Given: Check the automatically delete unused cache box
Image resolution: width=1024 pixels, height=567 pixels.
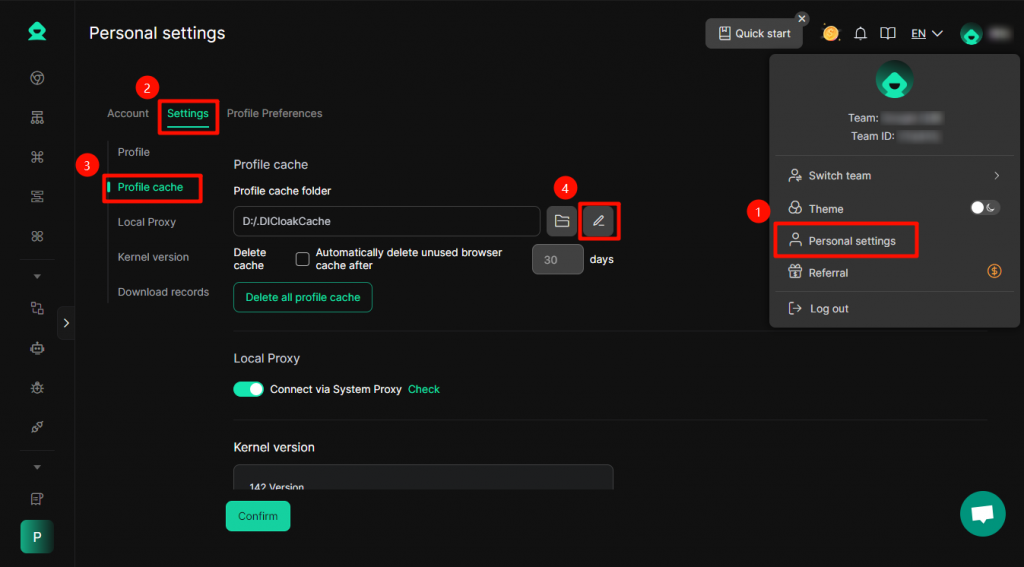Looking at the screenshot, I should (x=302, y=260).
